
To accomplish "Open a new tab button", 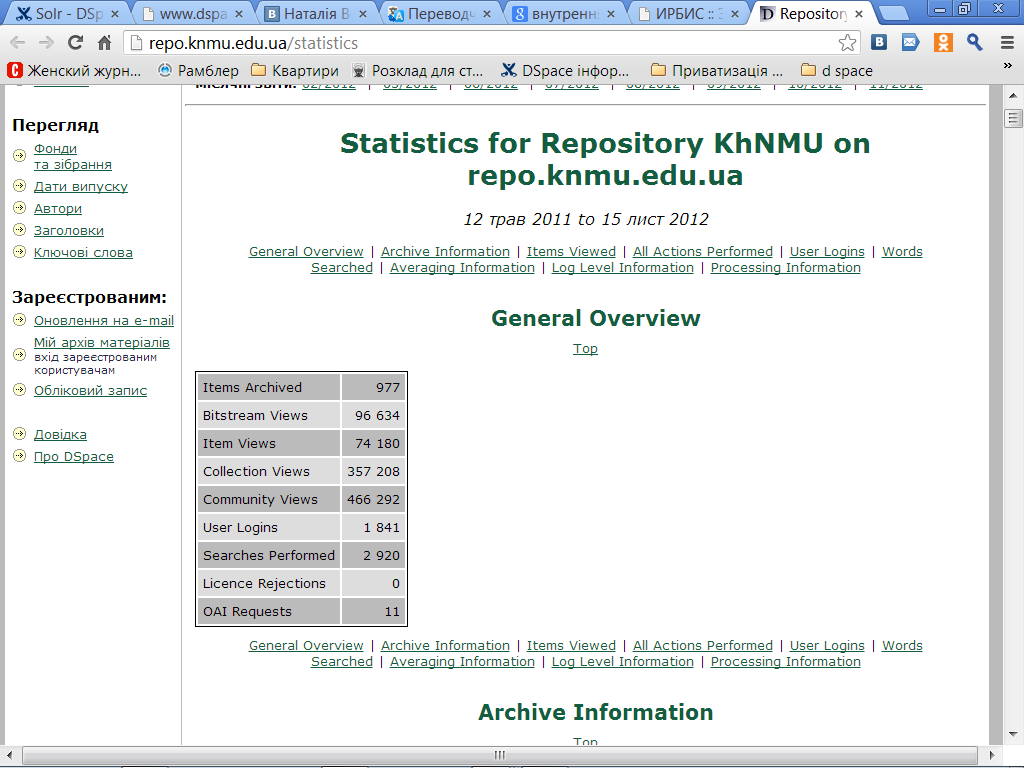I will pos(893,14).
